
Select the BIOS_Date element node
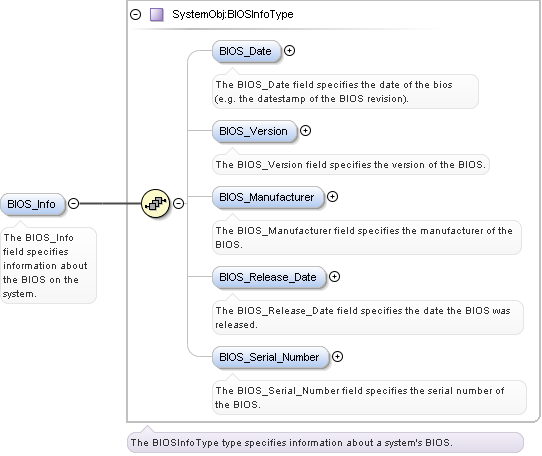[246, 51]
